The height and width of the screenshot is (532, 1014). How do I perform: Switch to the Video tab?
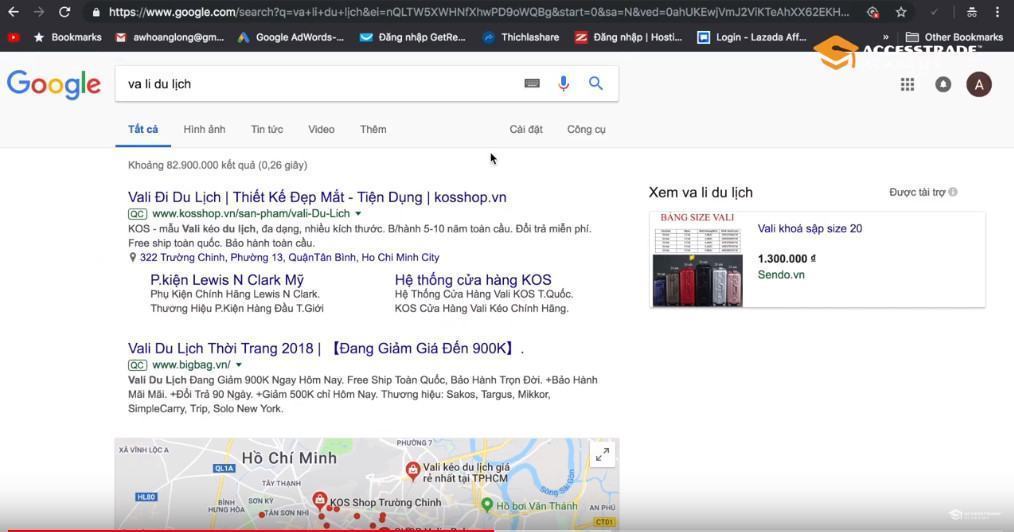click(321, 129)
